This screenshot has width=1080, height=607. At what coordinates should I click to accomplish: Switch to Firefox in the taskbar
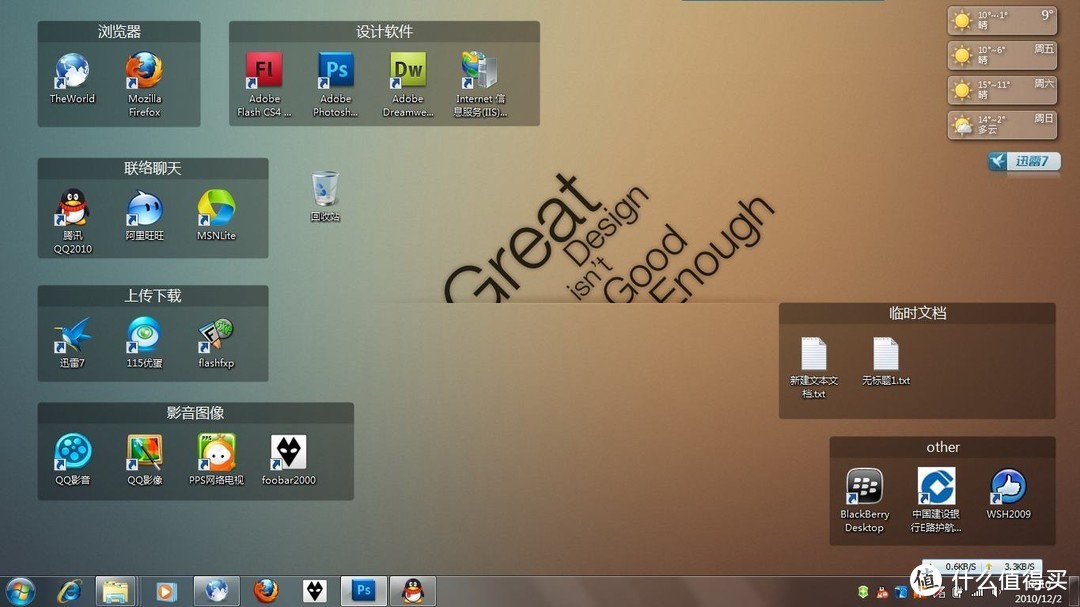coord(266,591)
